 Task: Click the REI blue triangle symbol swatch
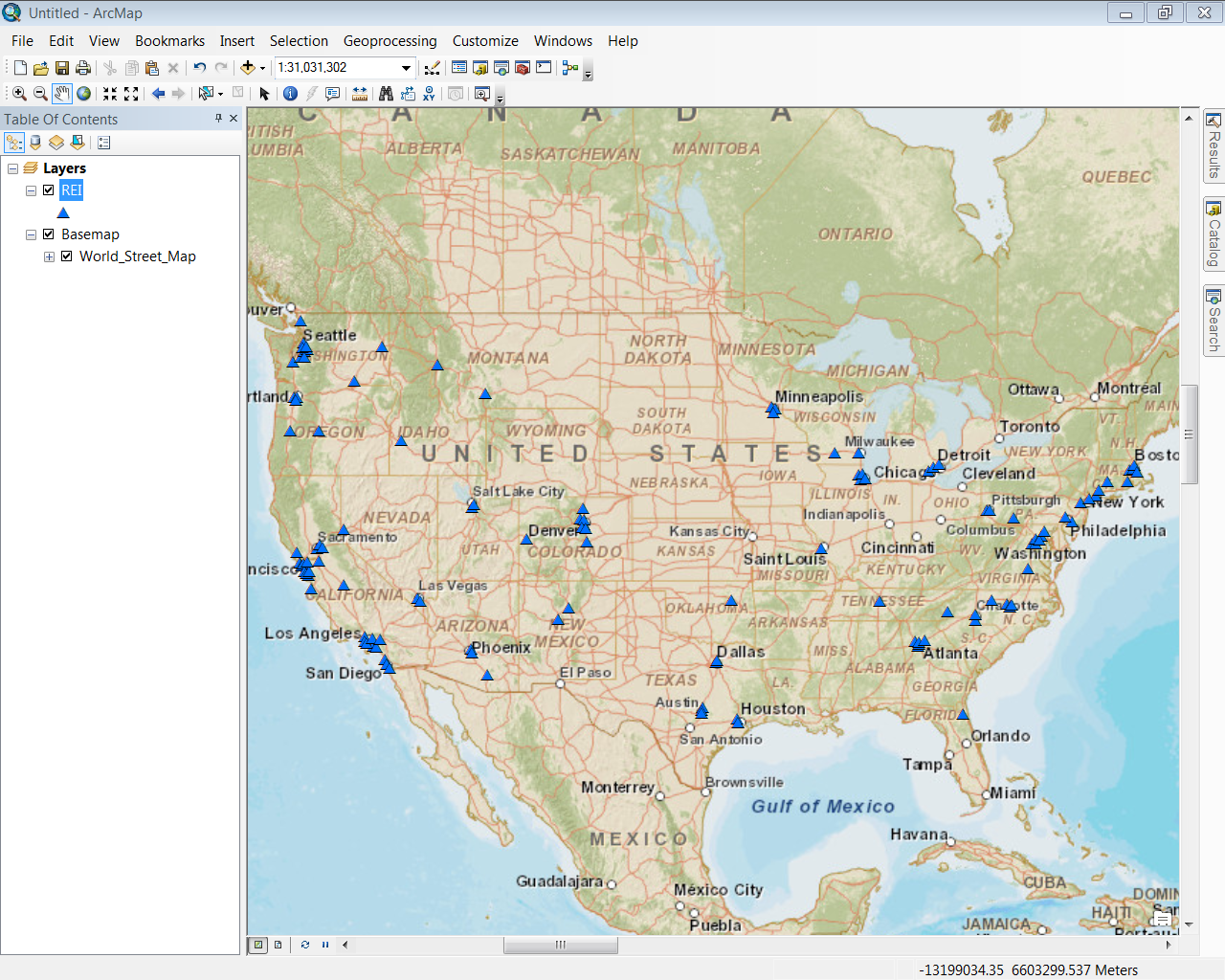pyautogui.click(x=63, y=212)
